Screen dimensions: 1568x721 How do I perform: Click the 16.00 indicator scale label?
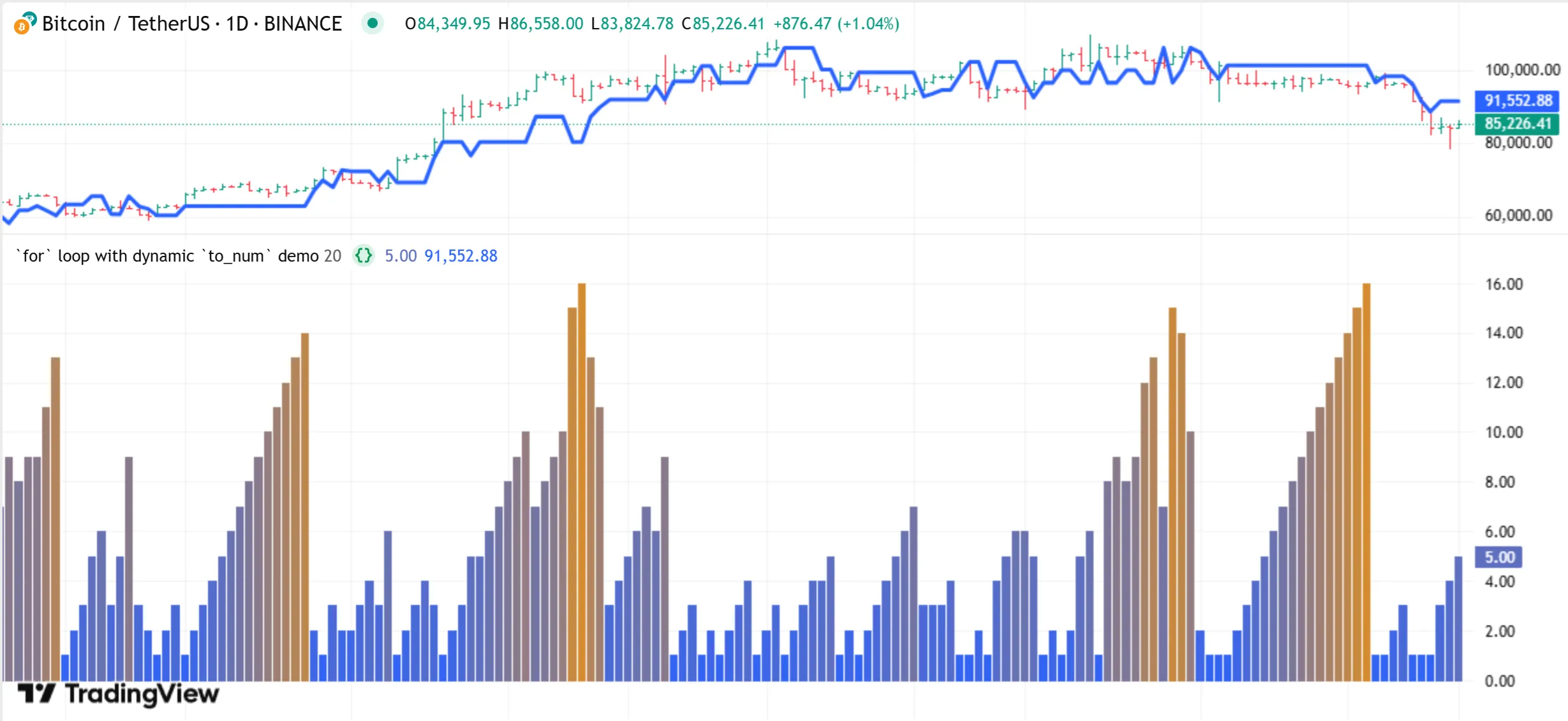(1504, 284)
